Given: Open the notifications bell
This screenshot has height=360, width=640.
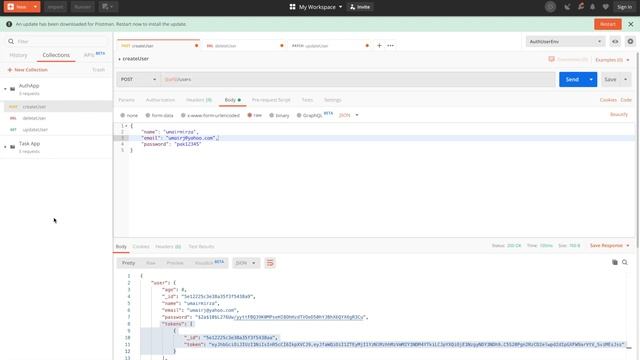Looking at the screenshot, I should [593, 7].
